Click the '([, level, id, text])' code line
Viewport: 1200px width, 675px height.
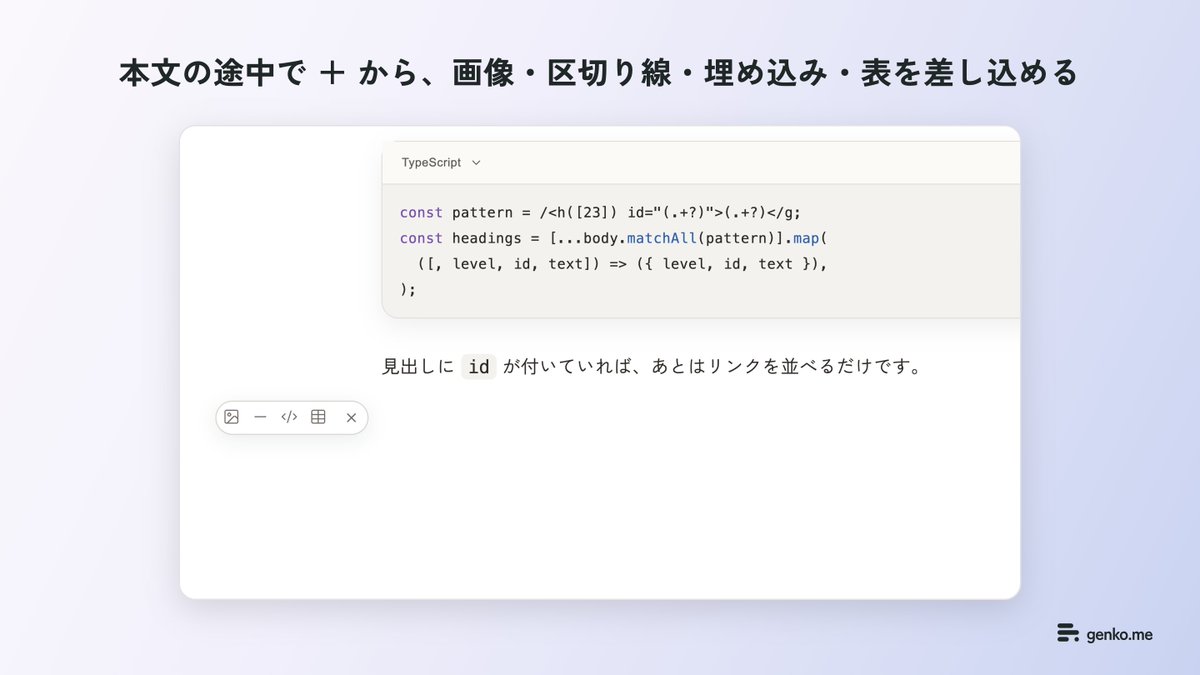click(624, 264)
